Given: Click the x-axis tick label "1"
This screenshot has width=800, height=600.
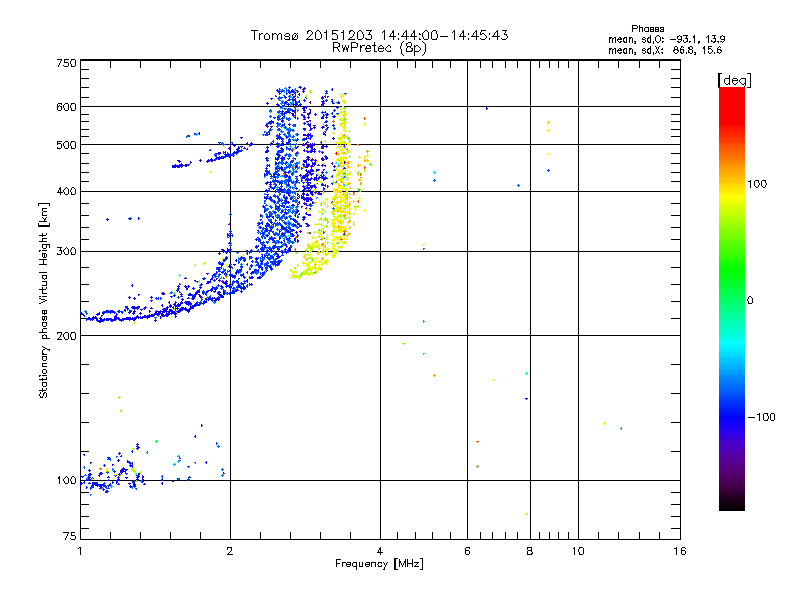Looking at the screenshot, I should click(80, 551).
